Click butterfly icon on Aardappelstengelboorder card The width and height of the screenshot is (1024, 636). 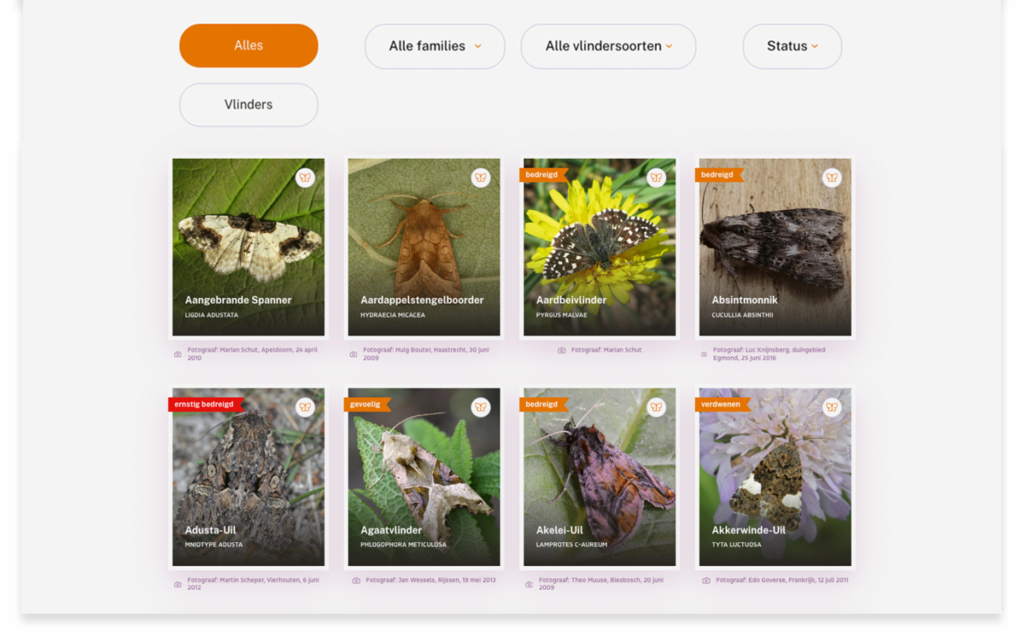(x=481, y=178)
